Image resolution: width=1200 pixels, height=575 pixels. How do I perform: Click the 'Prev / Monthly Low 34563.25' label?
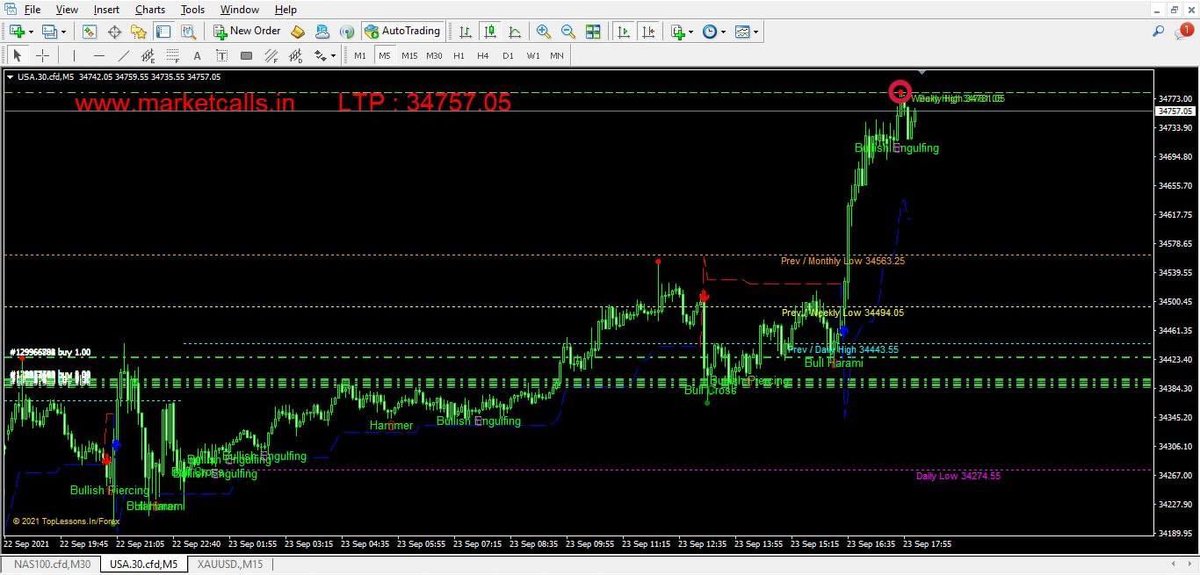click(x=843, y=261)
